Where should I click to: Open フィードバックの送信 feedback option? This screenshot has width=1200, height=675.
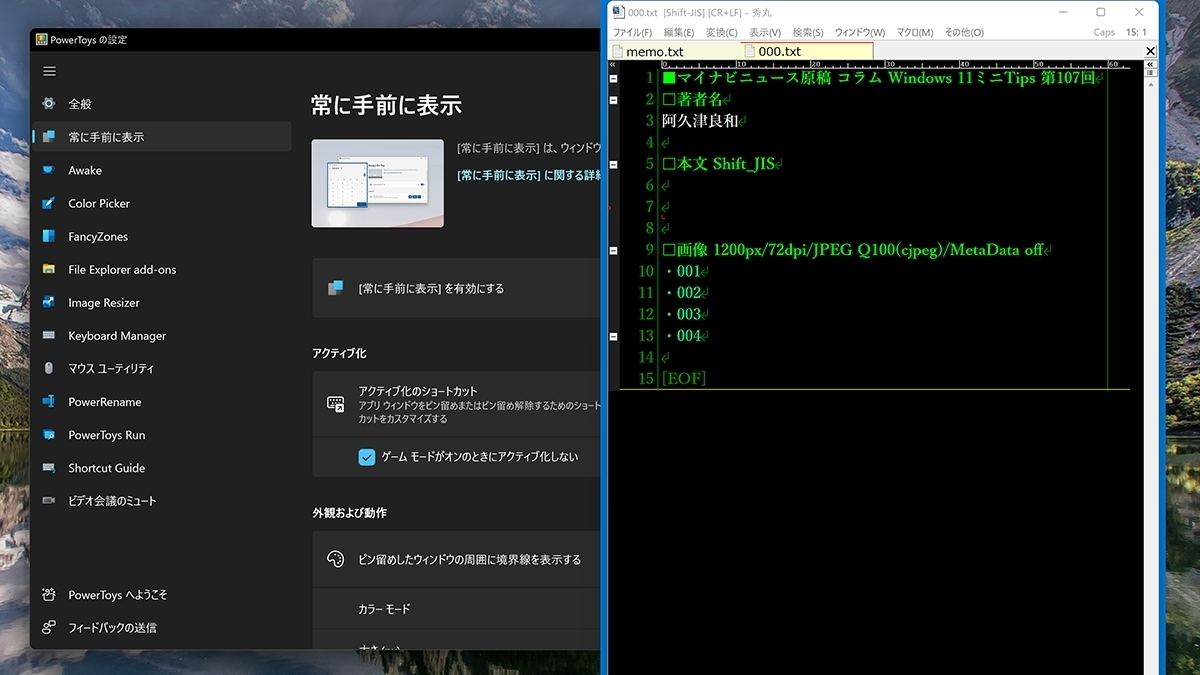tap(162, 628)
